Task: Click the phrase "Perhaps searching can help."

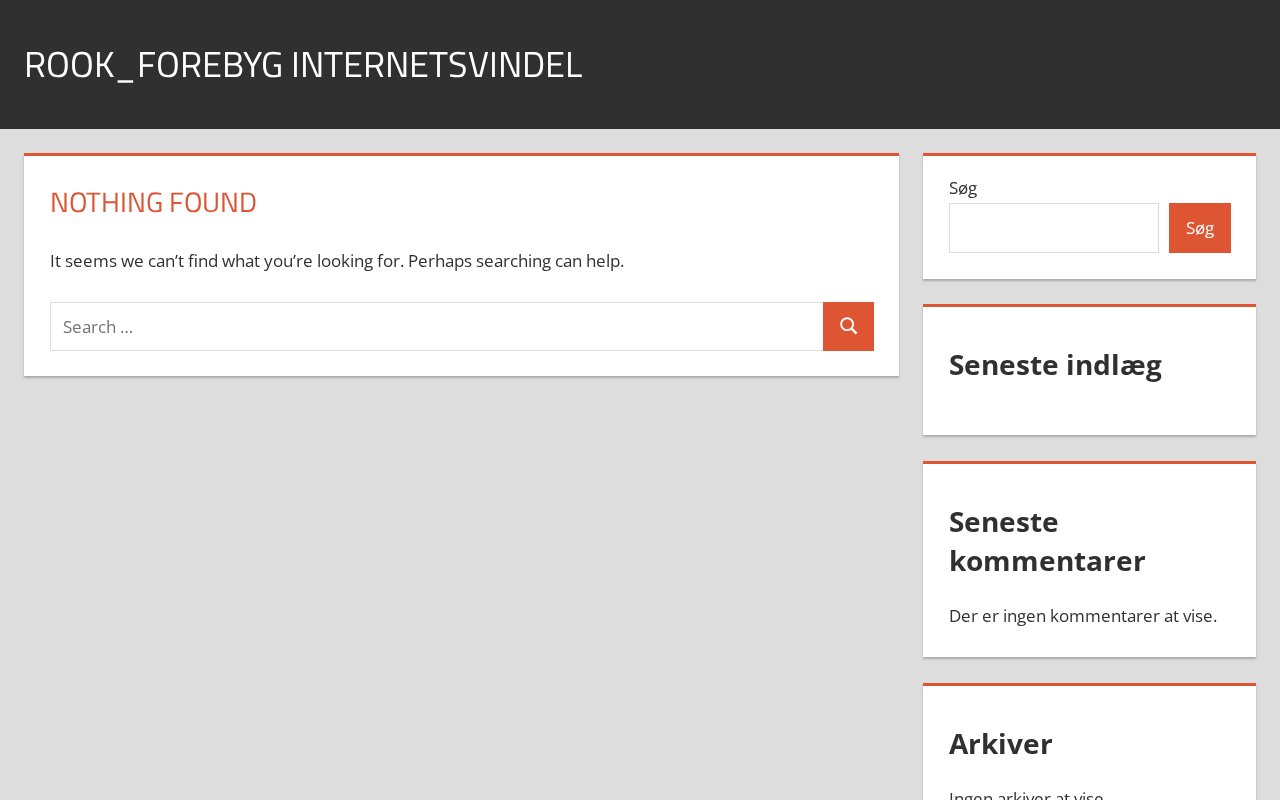Action: [516, 261]
